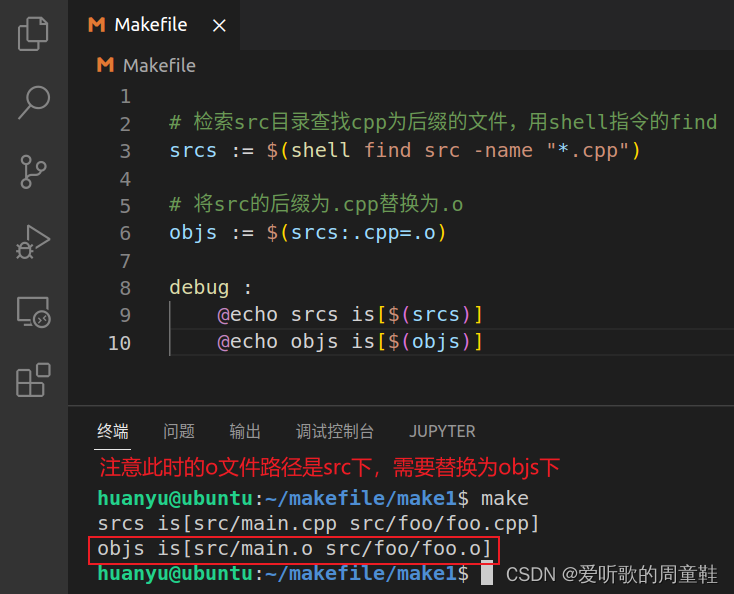Image resolution: width=734 pixels, height=594 pixels.
Task: Switch to the 问题 panel tab
Action: pyautogui.click(x=179, y=431)
